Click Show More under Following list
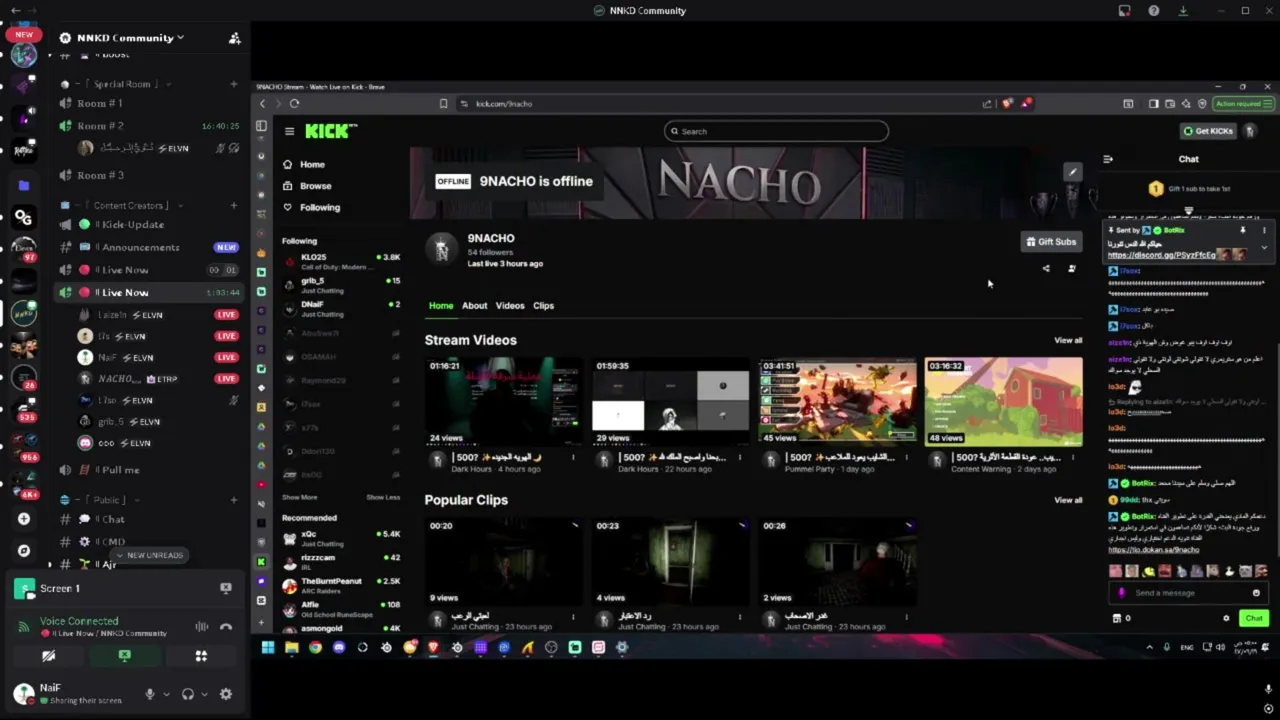The height and width of the screenshot is (720, 1280). [x=299, y=497]
